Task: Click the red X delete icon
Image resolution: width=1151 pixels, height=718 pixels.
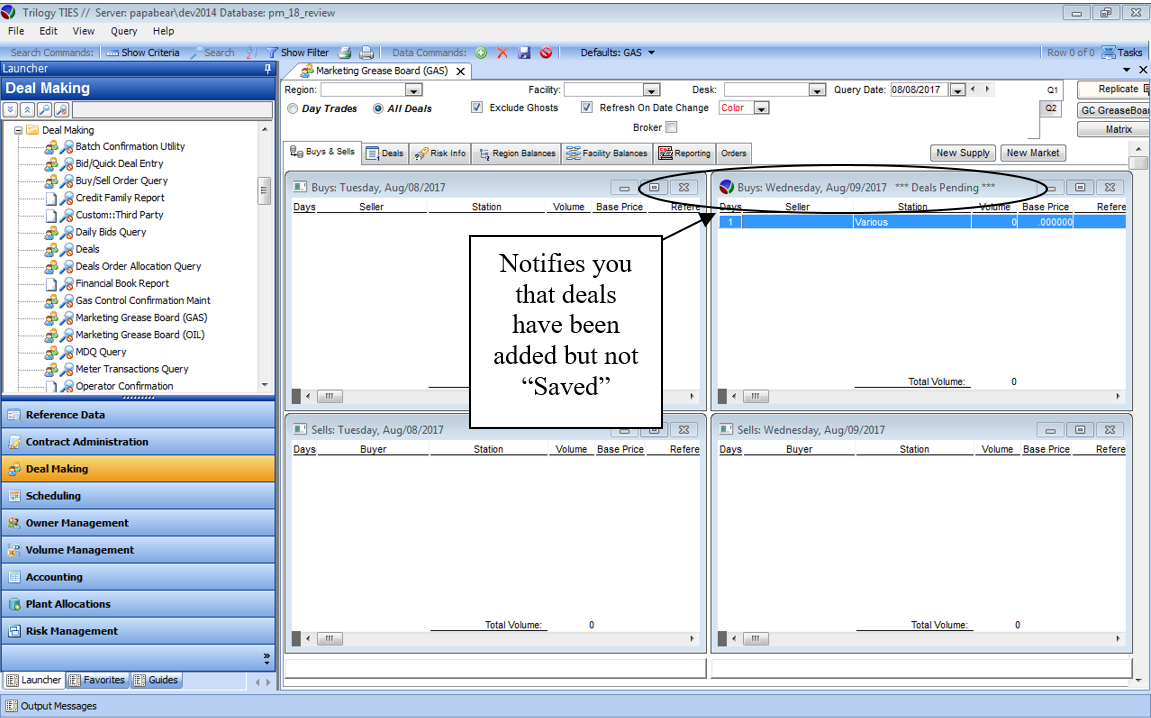Action: (502, 53)
